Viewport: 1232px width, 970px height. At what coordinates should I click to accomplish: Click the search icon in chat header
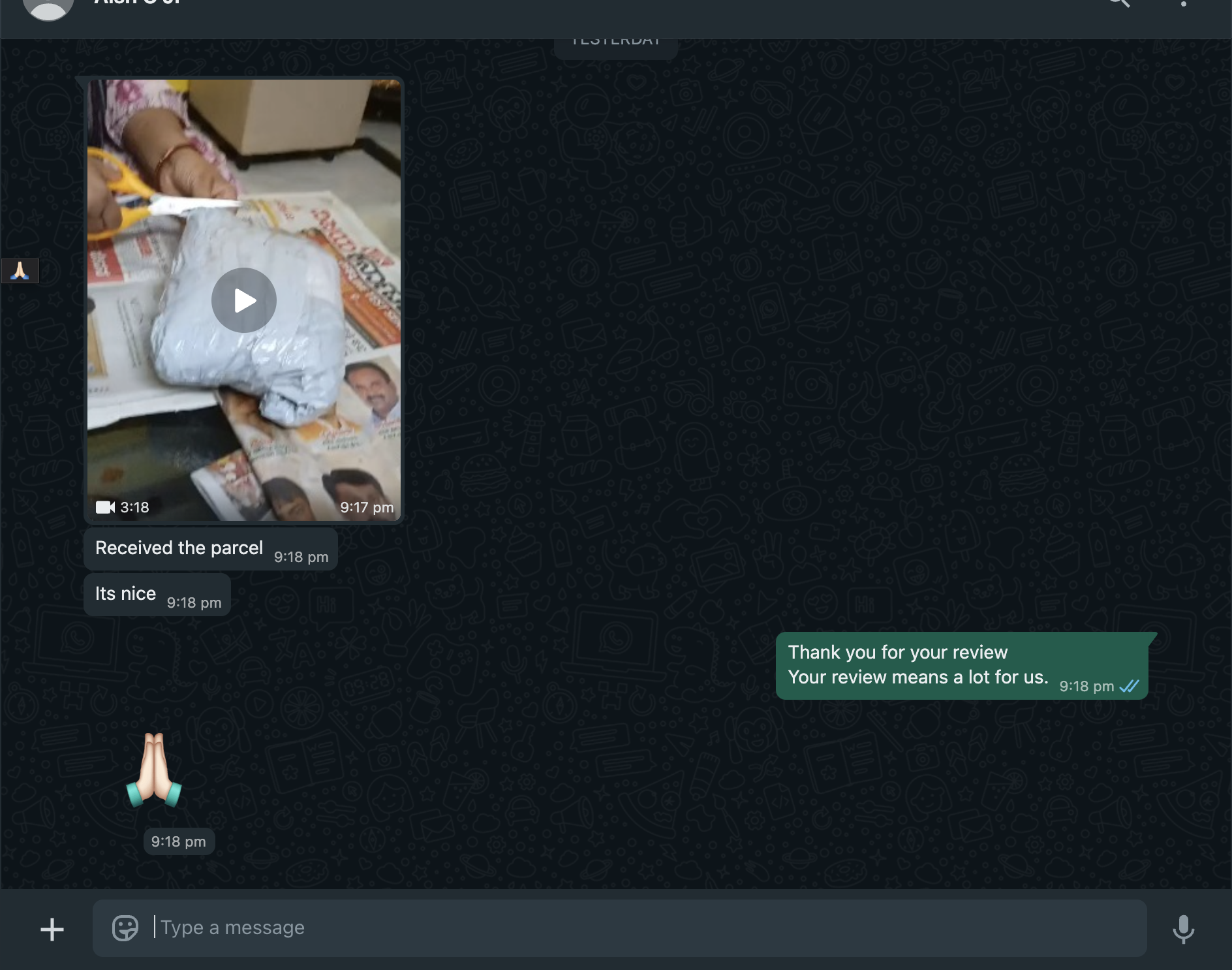pyautogui.click(x=1120, y=3)
